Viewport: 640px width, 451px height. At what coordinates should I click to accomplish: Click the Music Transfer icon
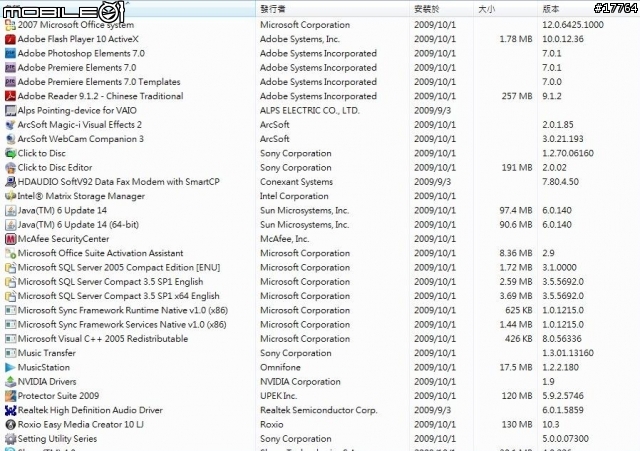tap(10, 353)
